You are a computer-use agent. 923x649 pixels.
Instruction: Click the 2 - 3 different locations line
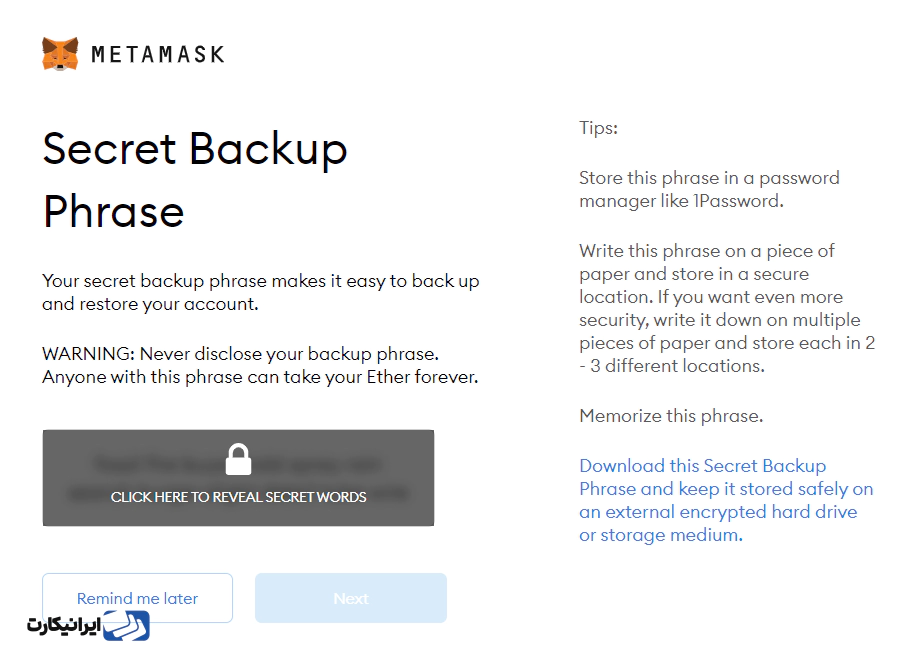672,366
